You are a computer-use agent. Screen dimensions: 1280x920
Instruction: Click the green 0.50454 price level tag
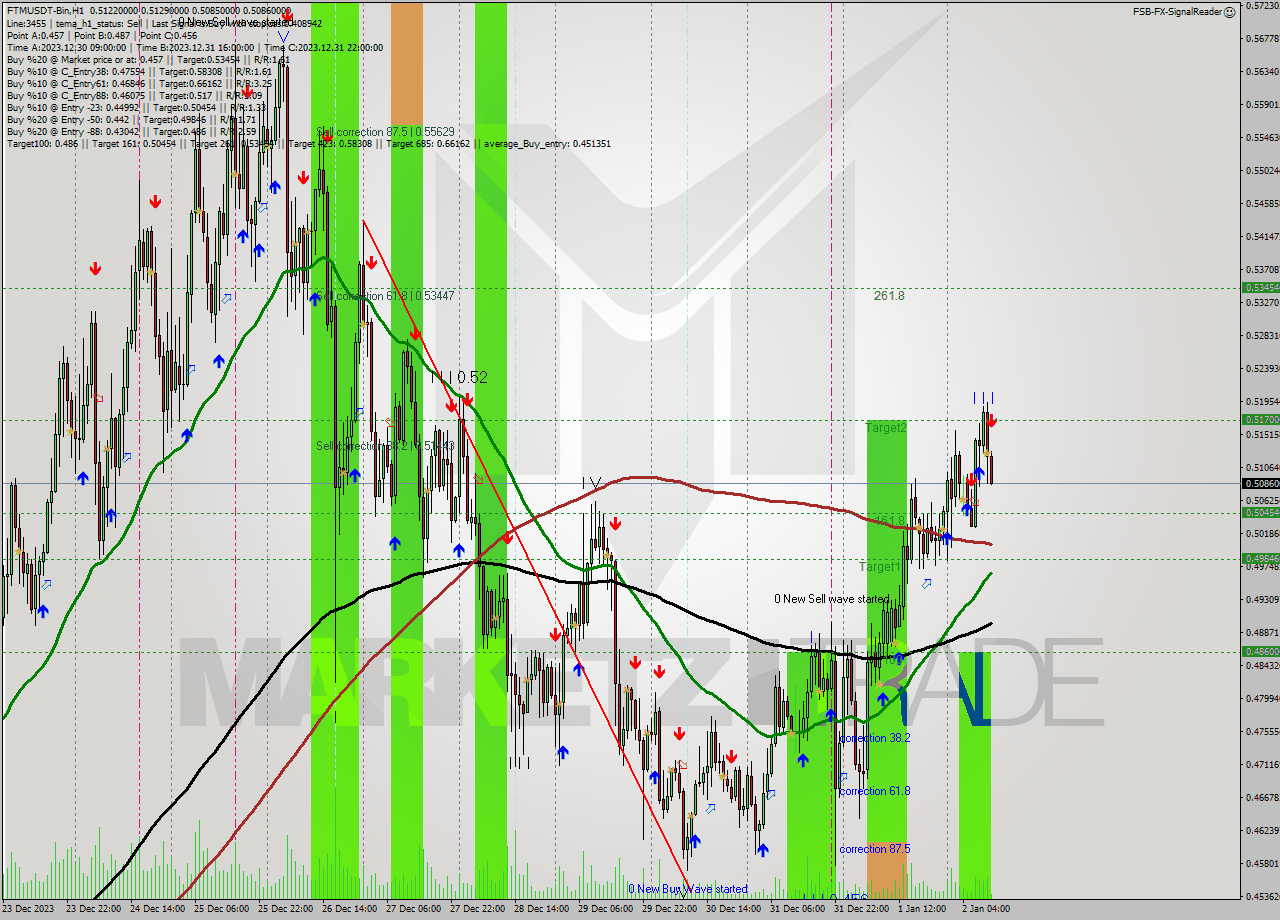1260,512
